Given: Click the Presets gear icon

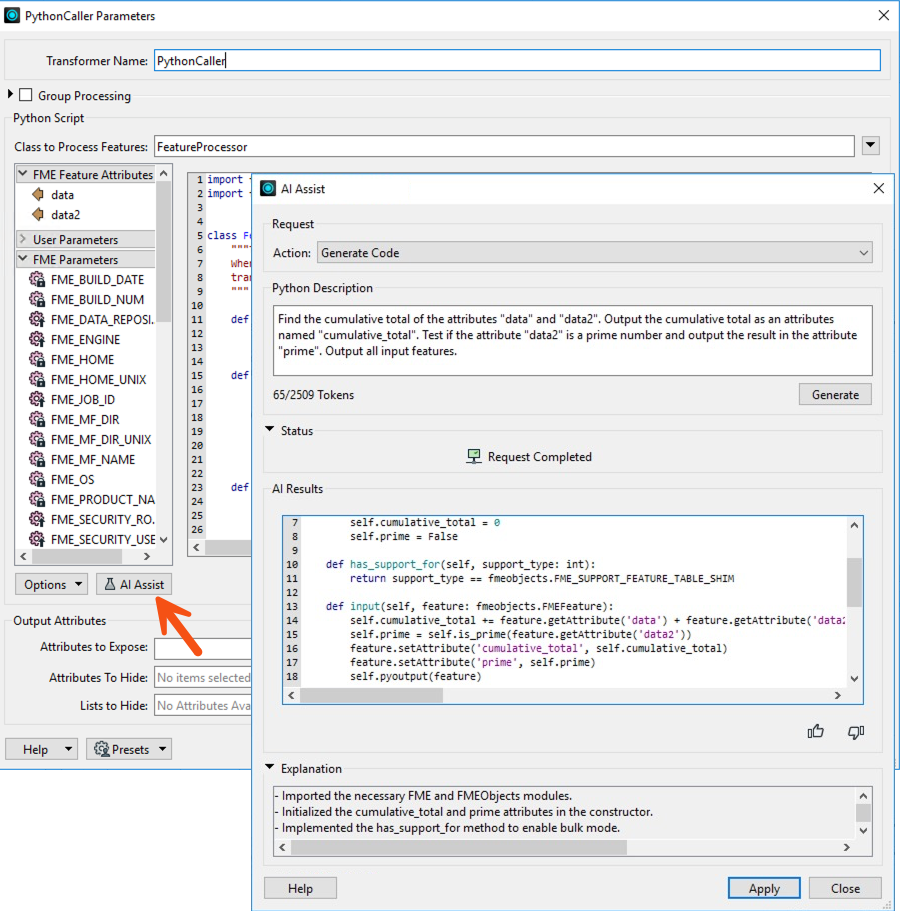Looking at the screenshot, I should tap(99, 748).
